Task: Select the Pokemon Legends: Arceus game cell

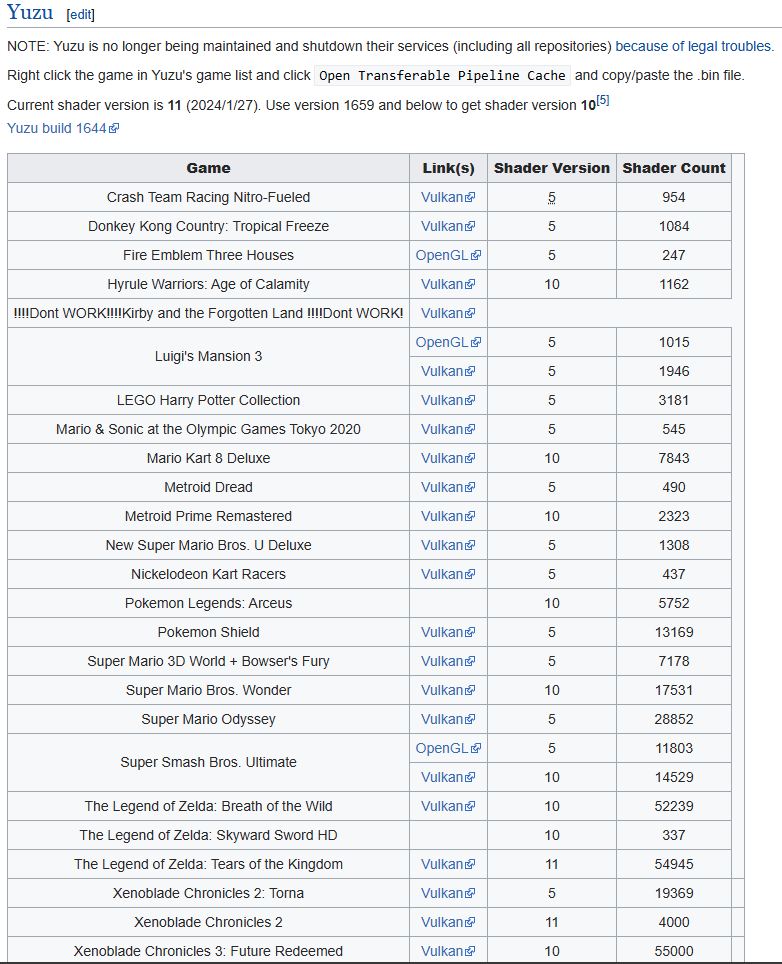Action: click(x=208, y=603)
